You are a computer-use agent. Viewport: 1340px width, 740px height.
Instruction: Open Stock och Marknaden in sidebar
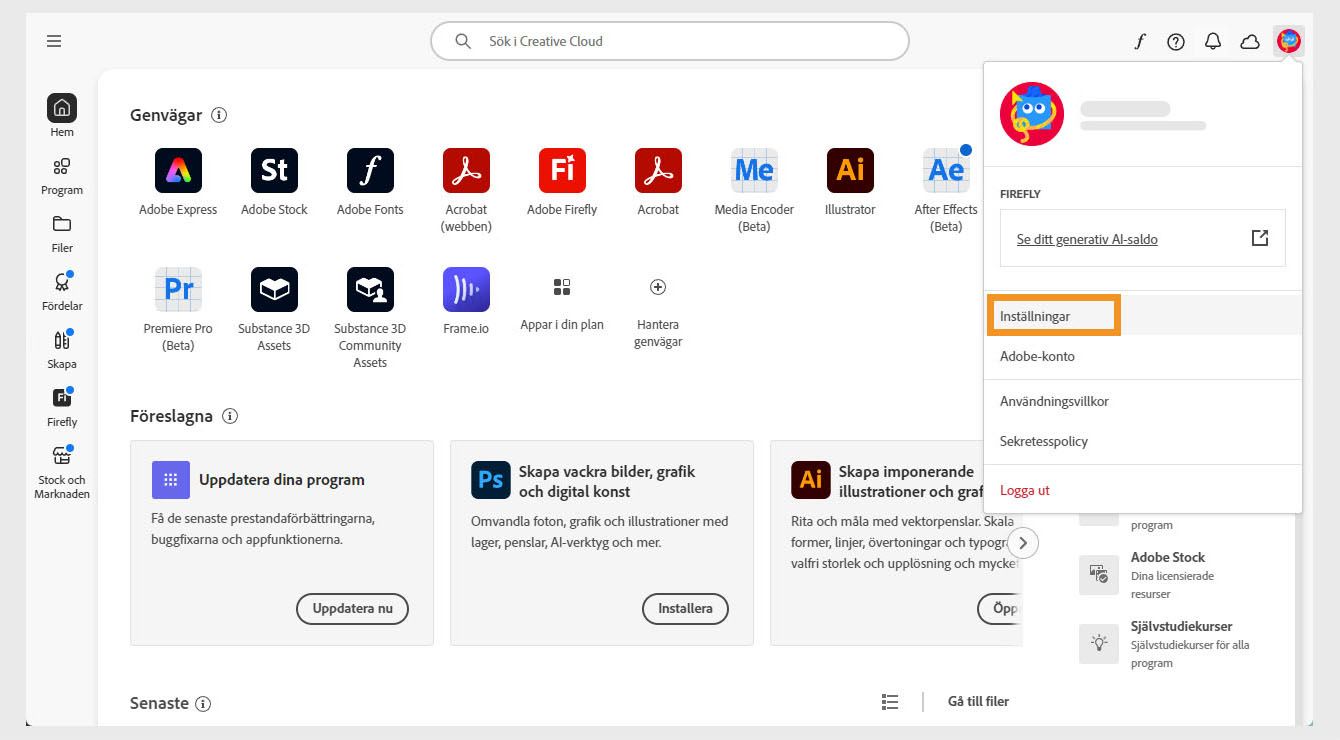point(62,472)
